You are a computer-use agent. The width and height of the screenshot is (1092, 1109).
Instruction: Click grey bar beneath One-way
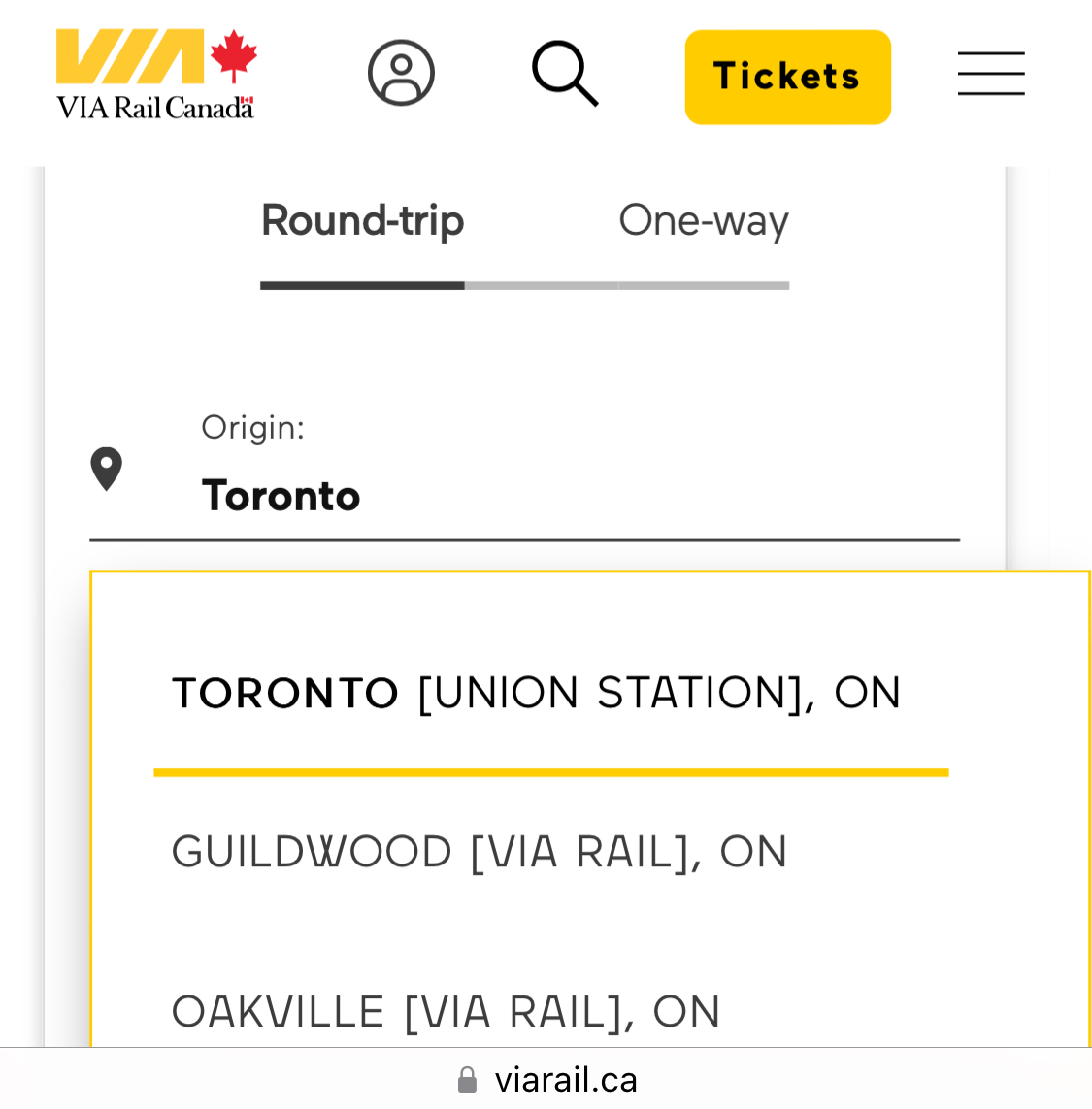tap(704, 286)
